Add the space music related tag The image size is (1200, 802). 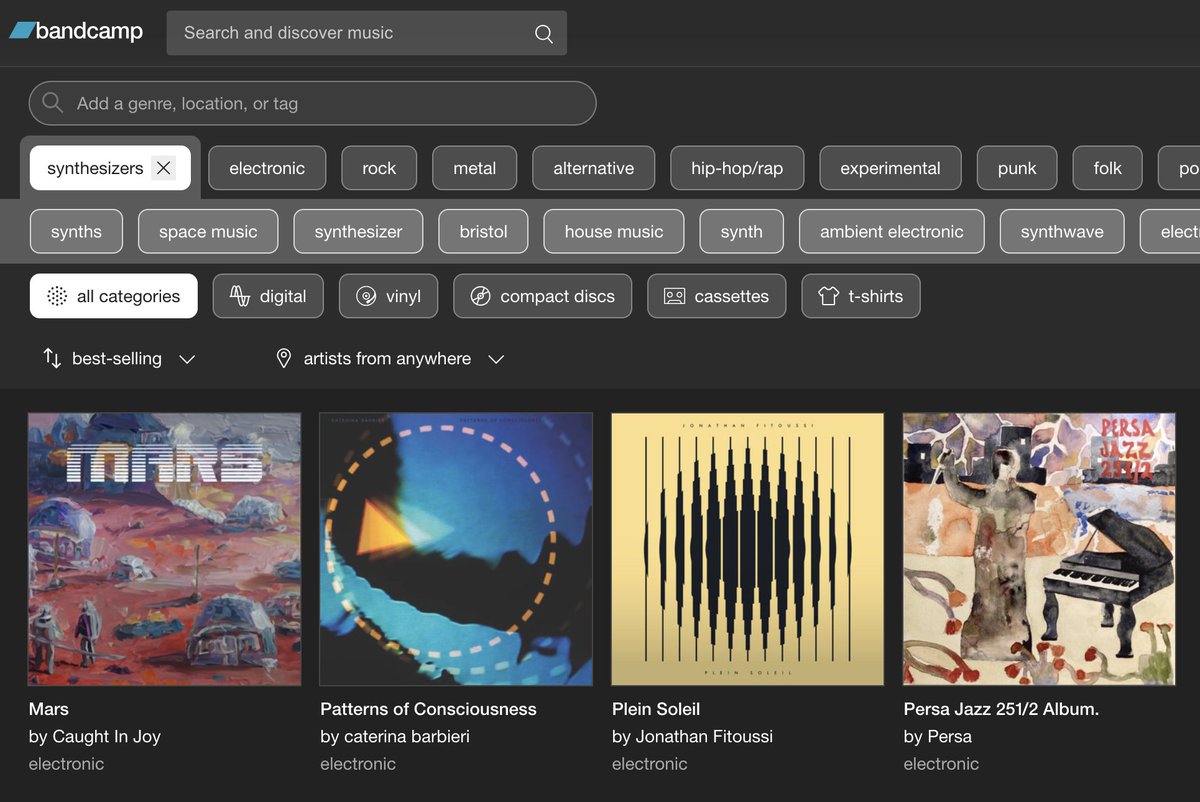(x=208, y=231)
